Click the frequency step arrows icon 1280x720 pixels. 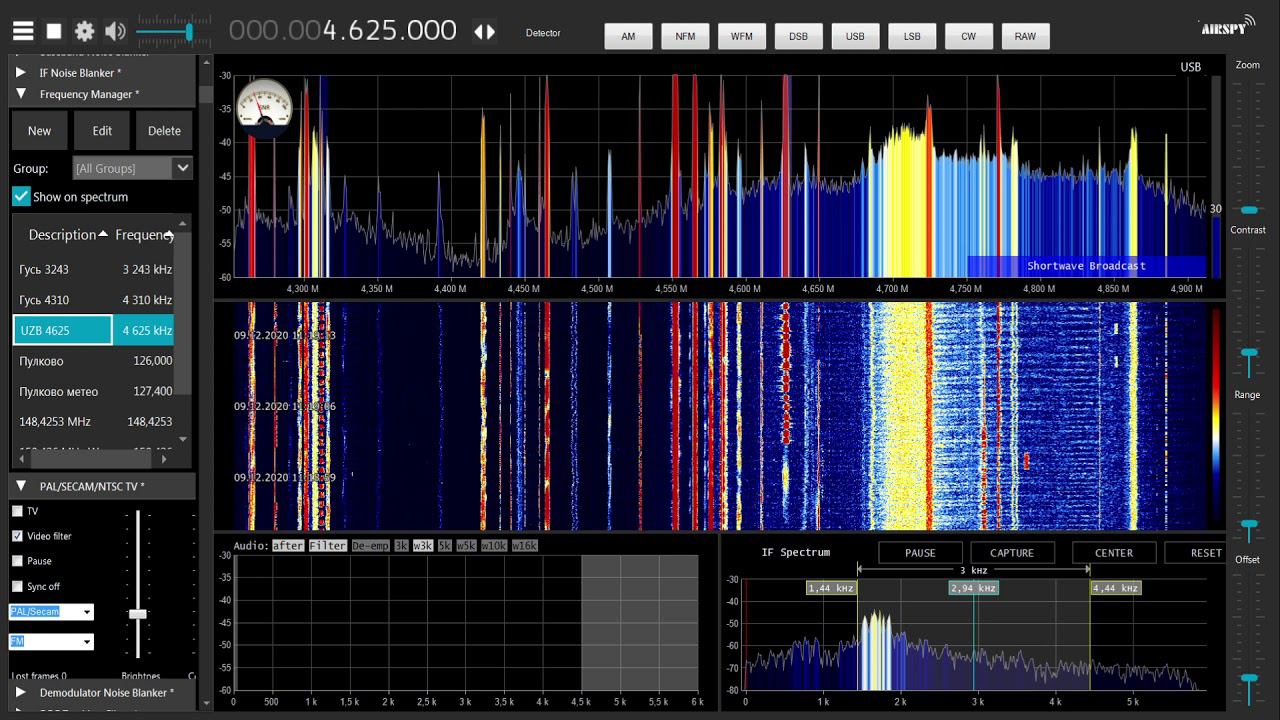click(484, 32)
